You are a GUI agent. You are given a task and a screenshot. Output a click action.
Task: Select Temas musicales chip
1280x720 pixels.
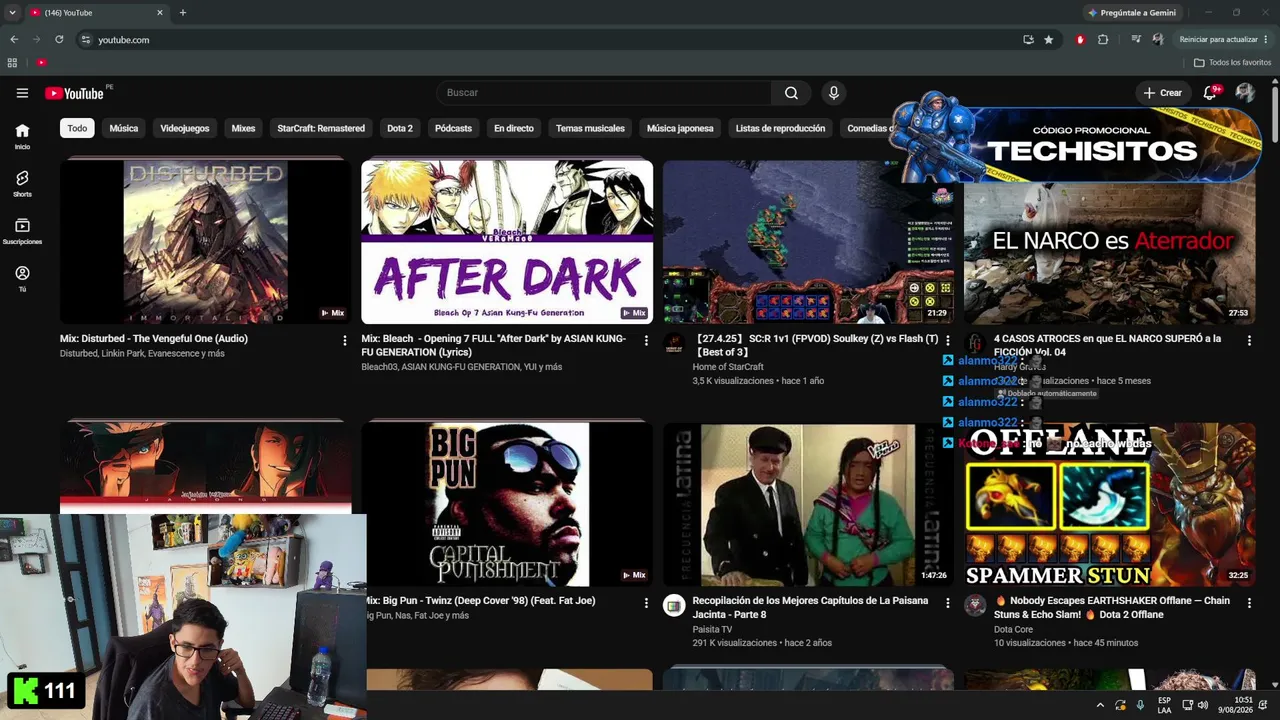pos(590,128)
